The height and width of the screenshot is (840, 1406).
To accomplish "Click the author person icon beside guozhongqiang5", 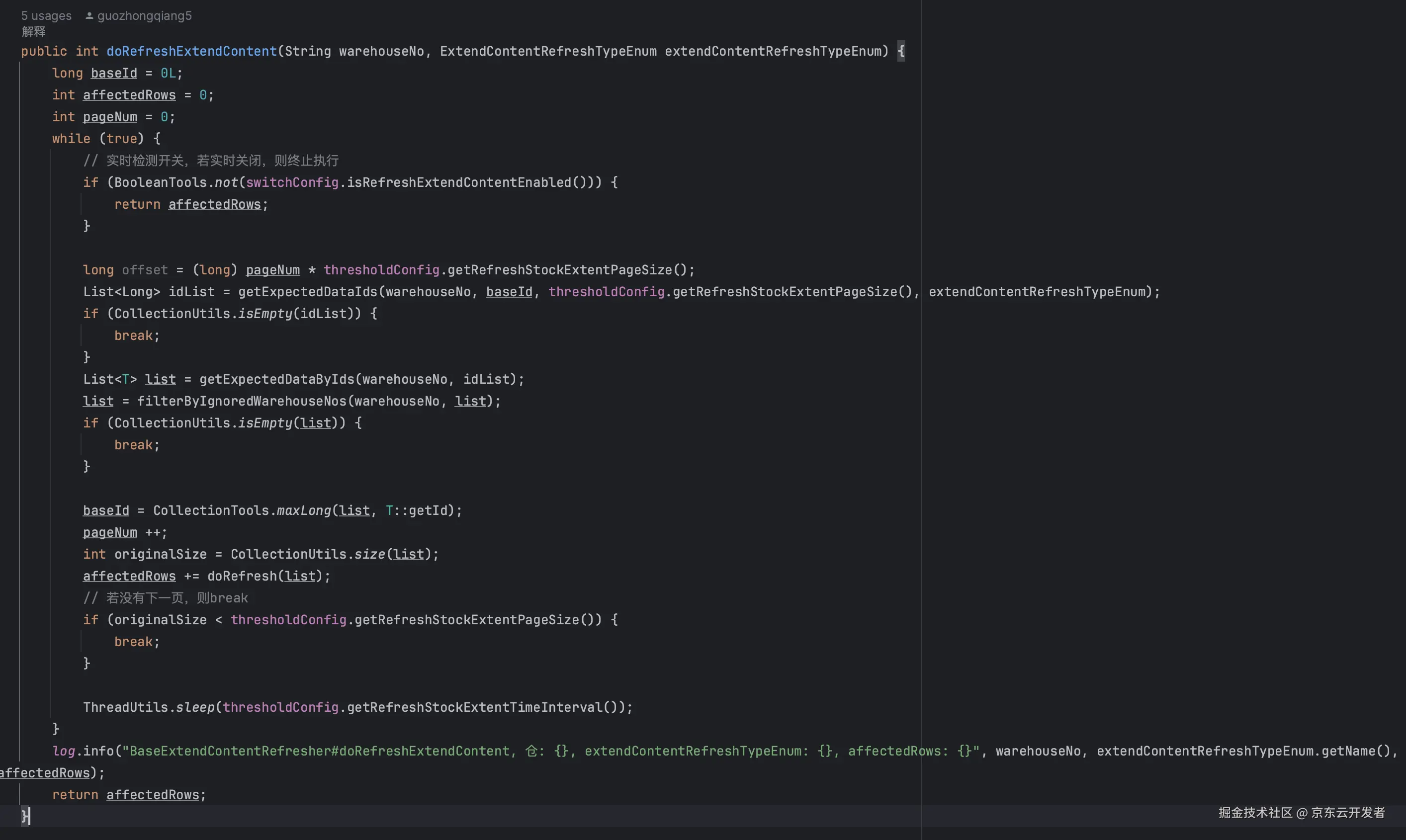I will (89, 16).
